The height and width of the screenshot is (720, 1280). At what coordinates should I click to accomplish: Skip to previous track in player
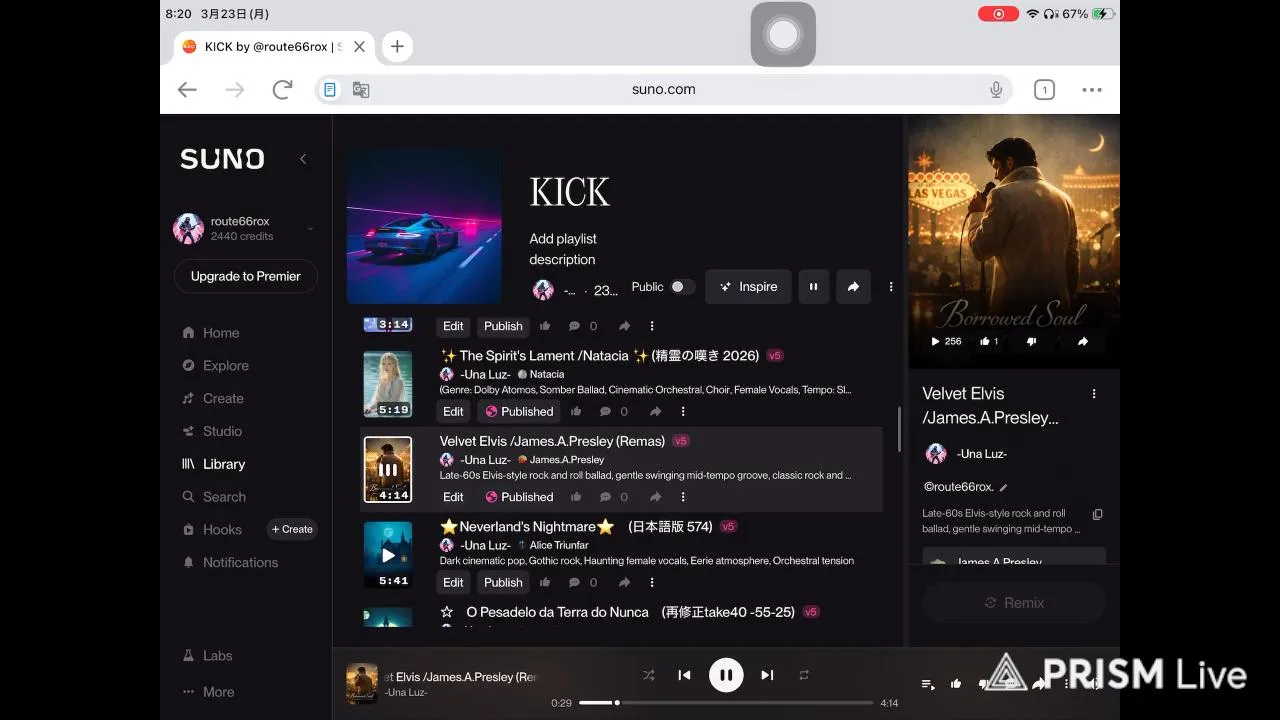684,675
